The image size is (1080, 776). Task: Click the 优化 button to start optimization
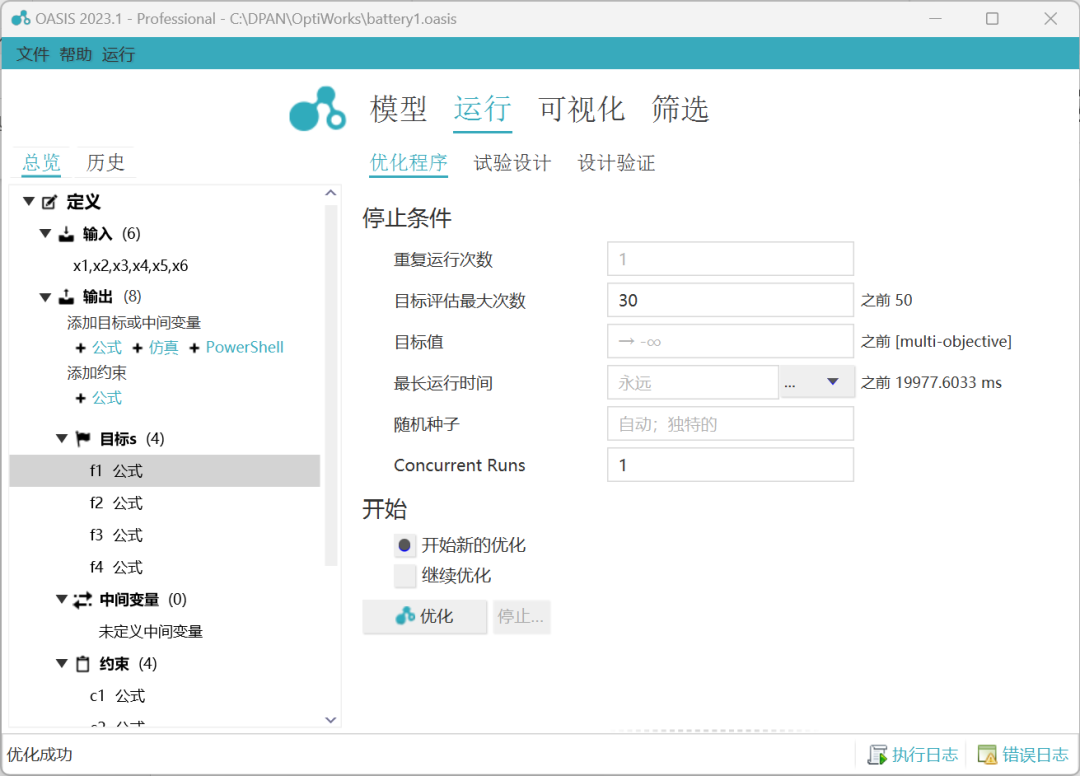point(424,617)
